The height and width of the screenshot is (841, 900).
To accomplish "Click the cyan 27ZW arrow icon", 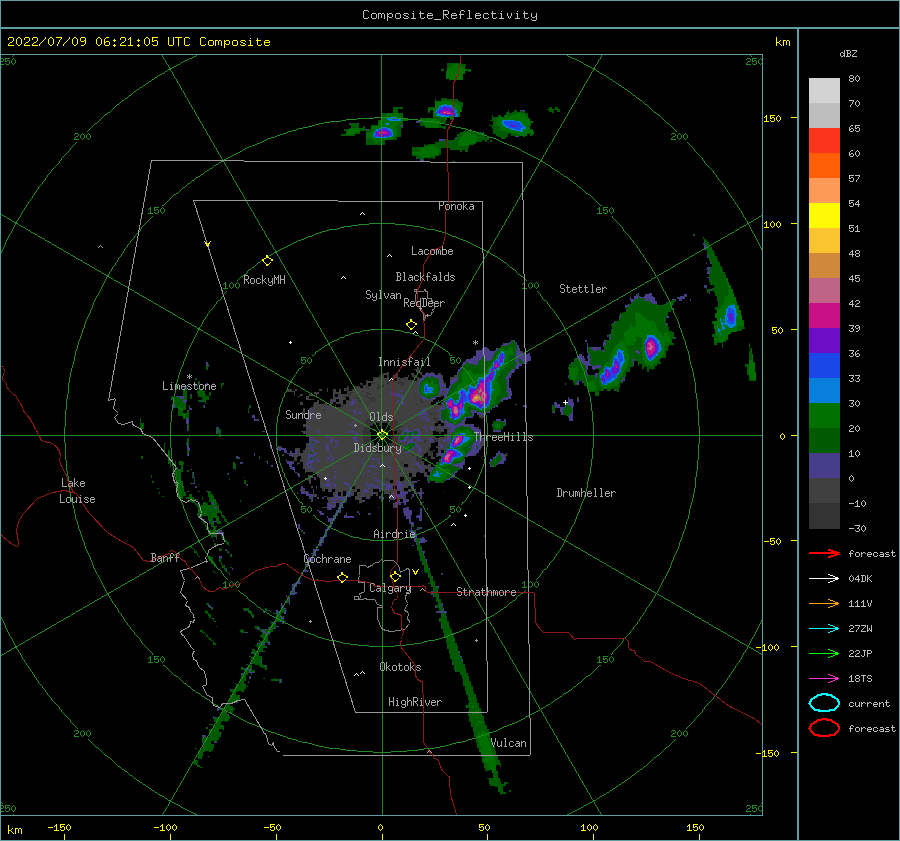I will pos(824,629).
